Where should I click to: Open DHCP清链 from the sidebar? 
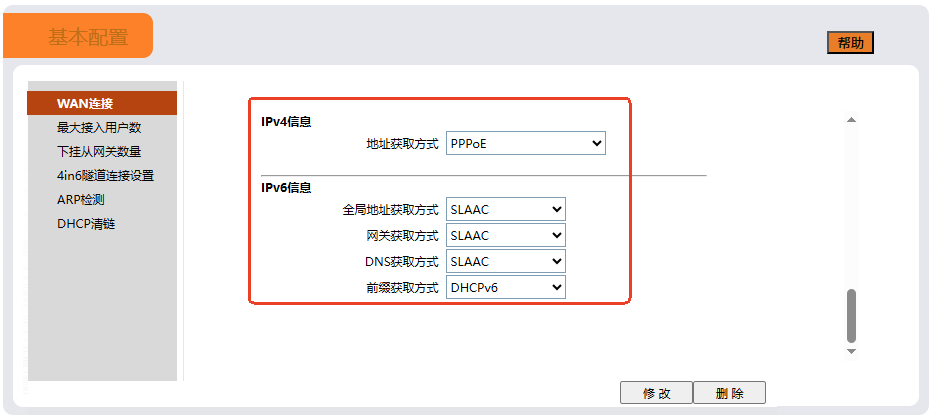coord(86,223)
